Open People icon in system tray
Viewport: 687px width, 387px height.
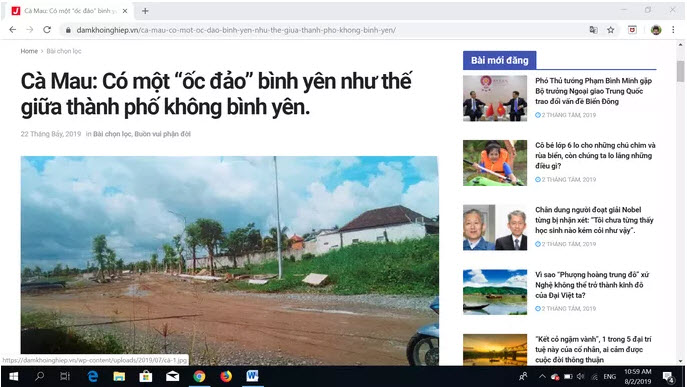(523, 376)
